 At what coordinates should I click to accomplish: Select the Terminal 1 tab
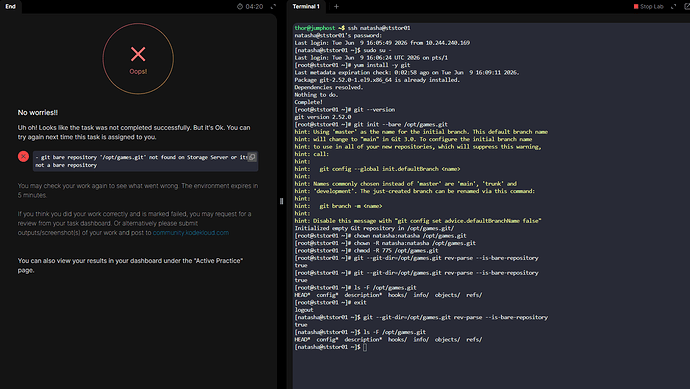(x=306, y=6)
